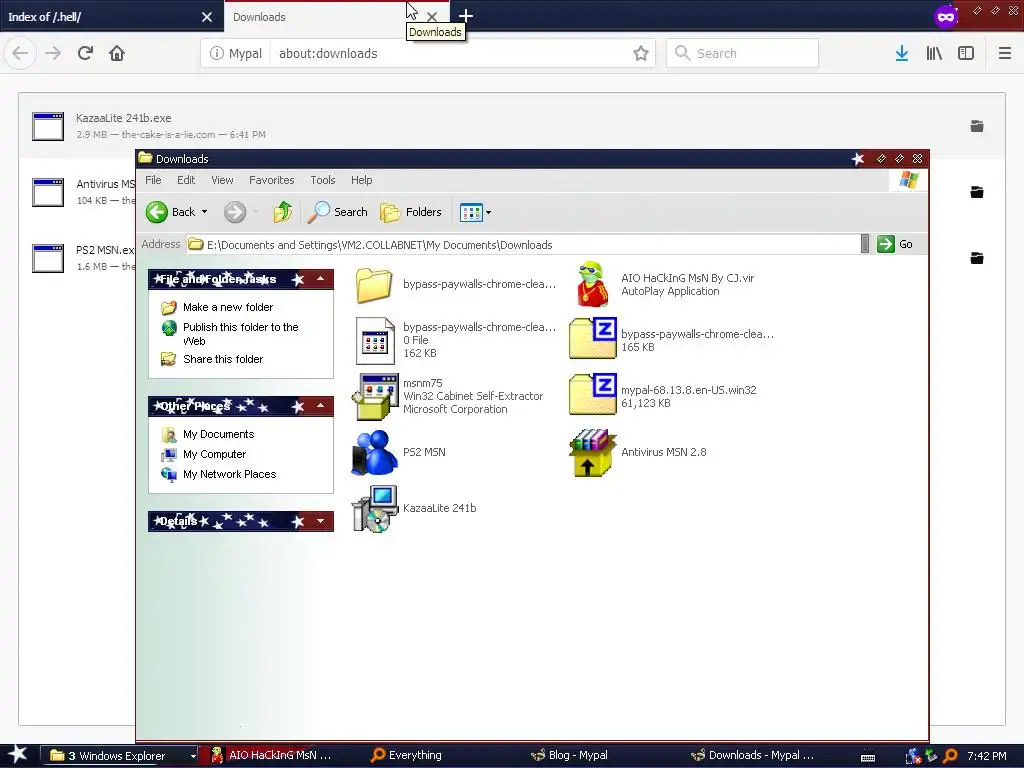Open the Explorer View menu

222,180
